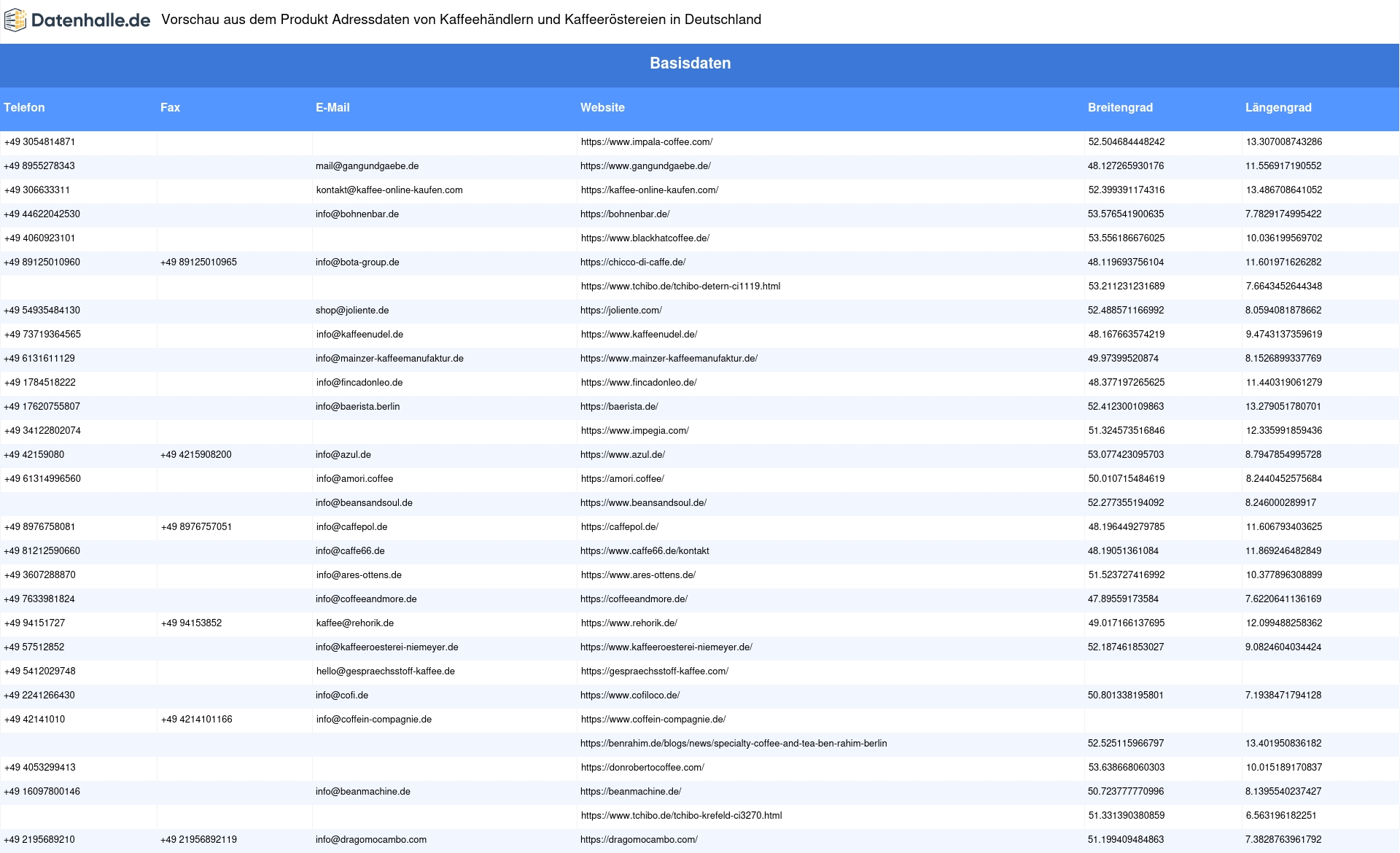Click the page title about Kaffeehändlern

tap(462, 20)
